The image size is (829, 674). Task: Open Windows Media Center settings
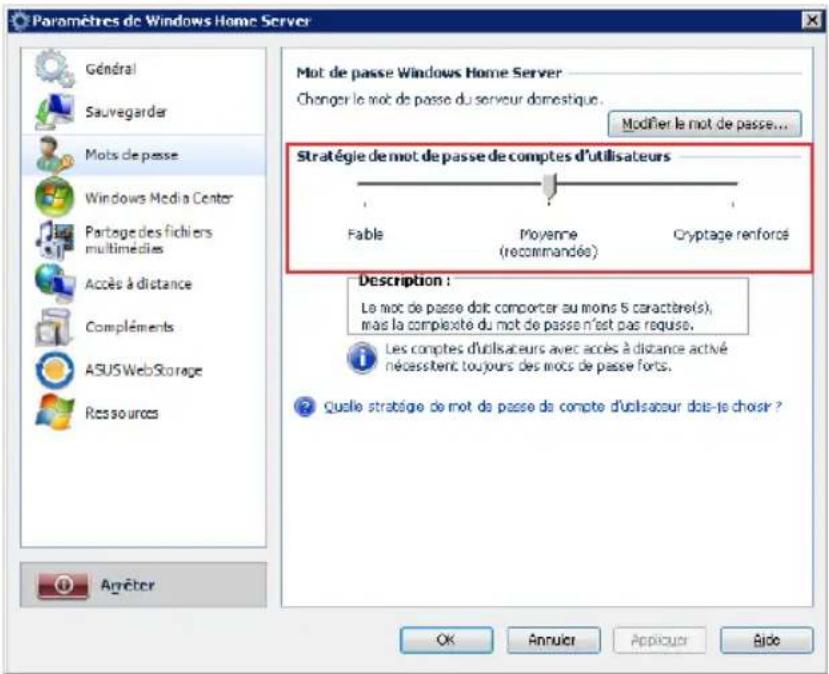[143, 198]
